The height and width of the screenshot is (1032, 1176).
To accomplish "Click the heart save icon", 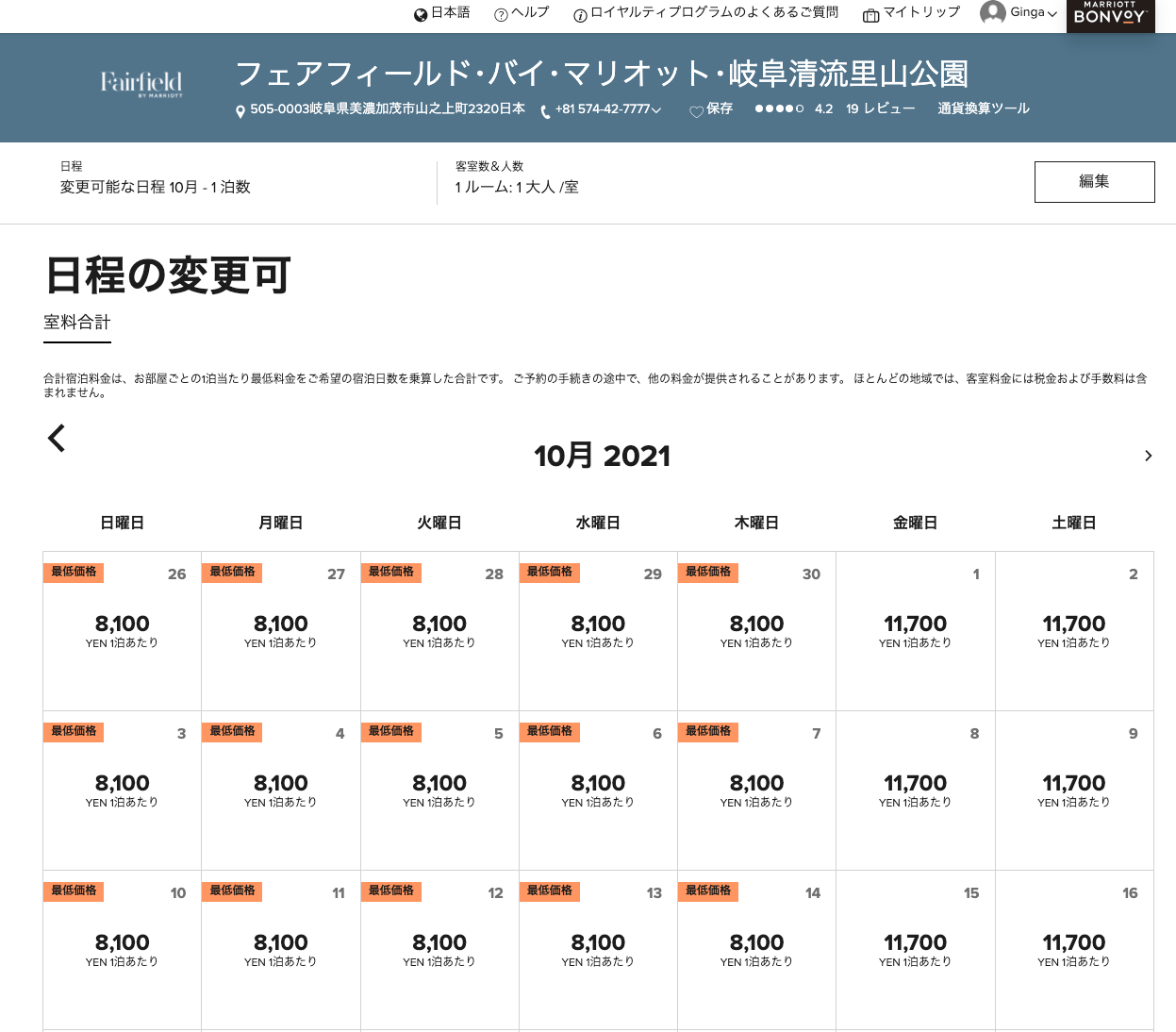I will click(696, 111).
